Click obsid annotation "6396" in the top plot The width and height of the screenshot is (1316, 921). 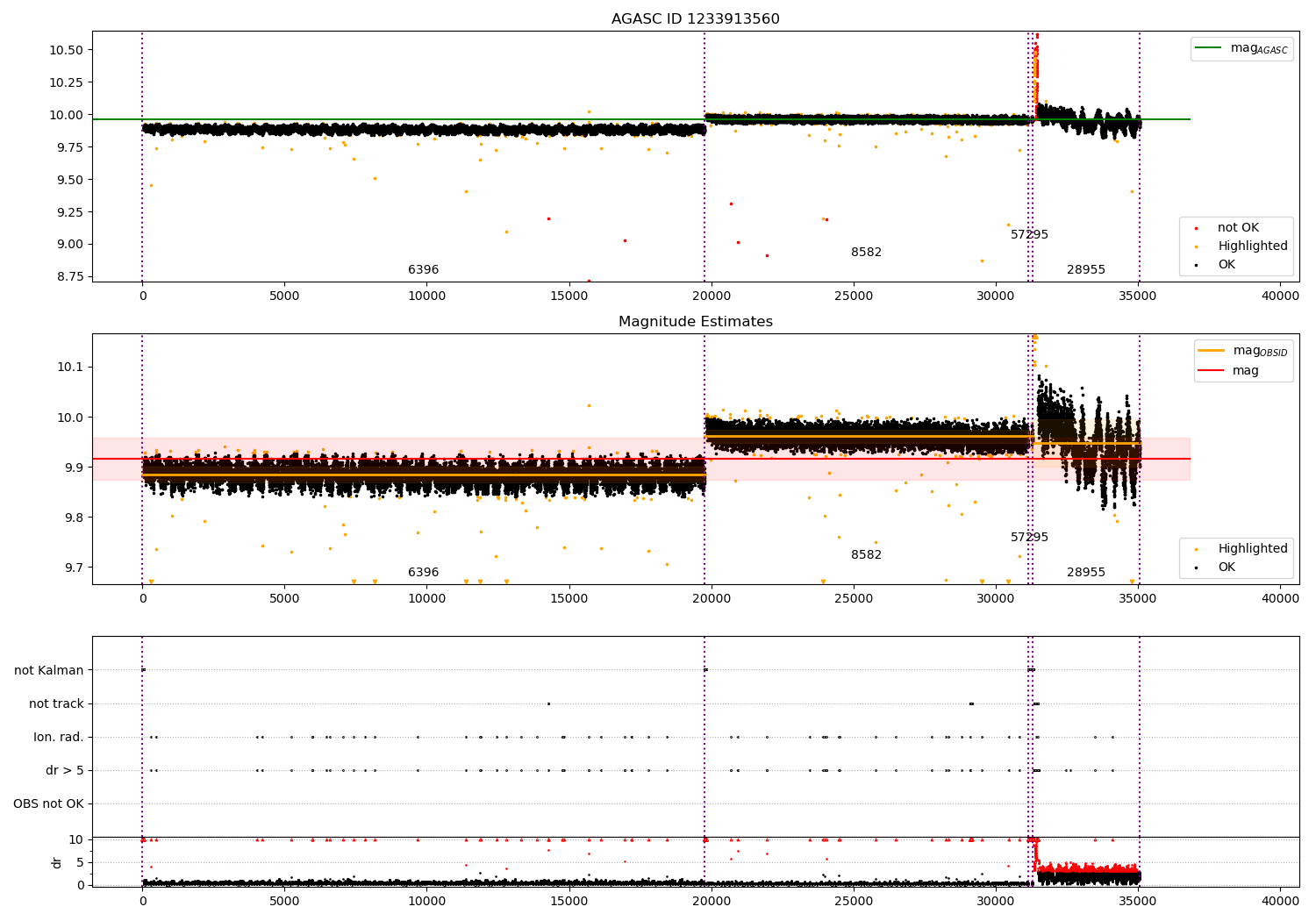[x=423, y=270]
